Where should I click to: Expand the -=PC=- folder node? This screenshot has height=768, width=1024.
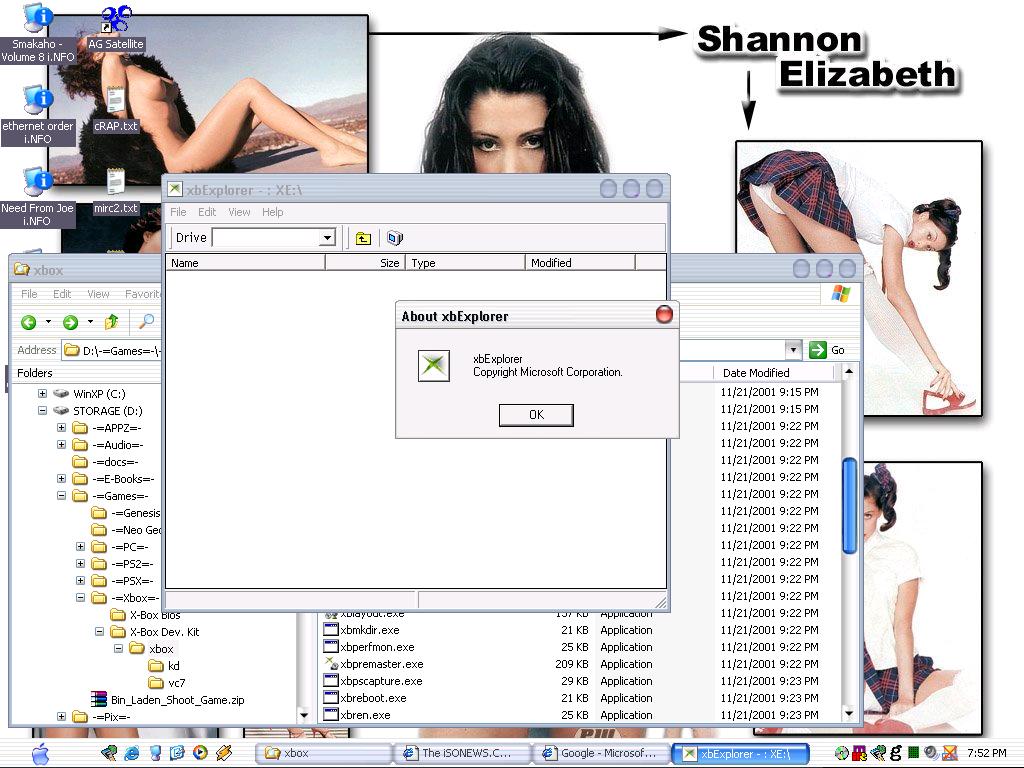tap(80, 546)
